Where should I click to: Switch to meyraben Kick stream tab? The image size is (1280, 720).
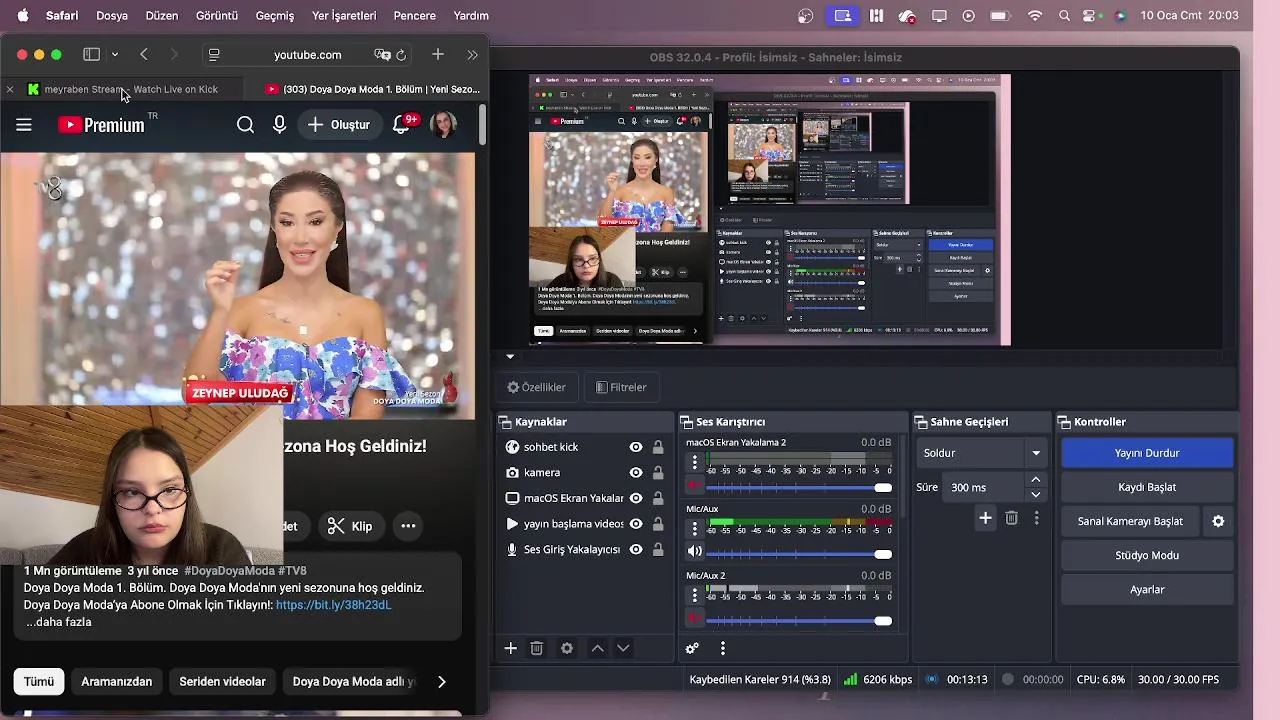121,89
